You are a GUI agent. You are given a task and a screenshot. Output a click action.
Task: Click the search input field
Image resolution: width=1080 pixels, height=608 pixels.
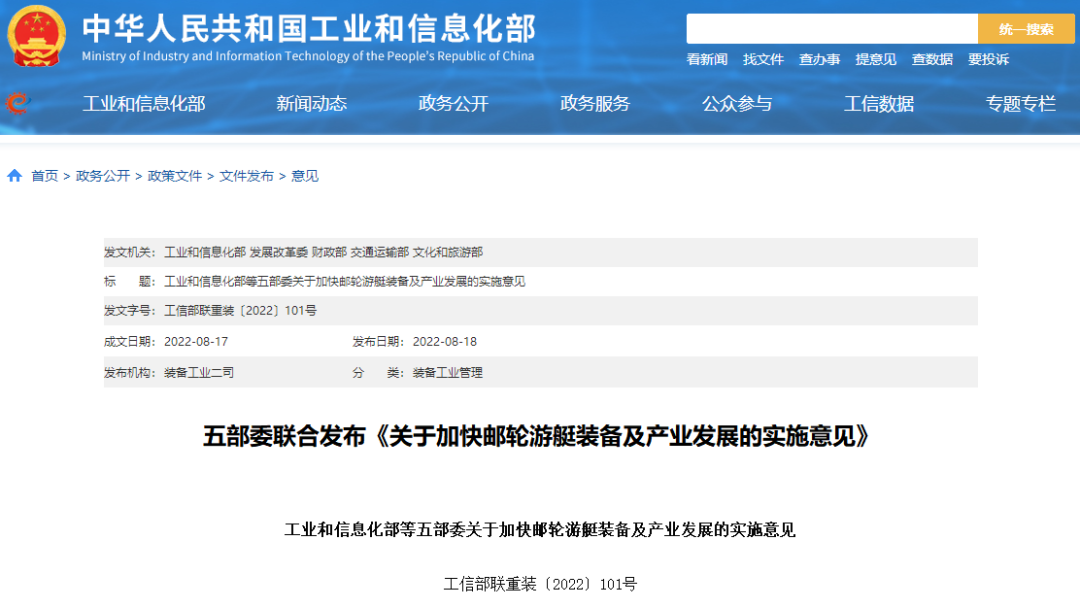click(832, 29)
